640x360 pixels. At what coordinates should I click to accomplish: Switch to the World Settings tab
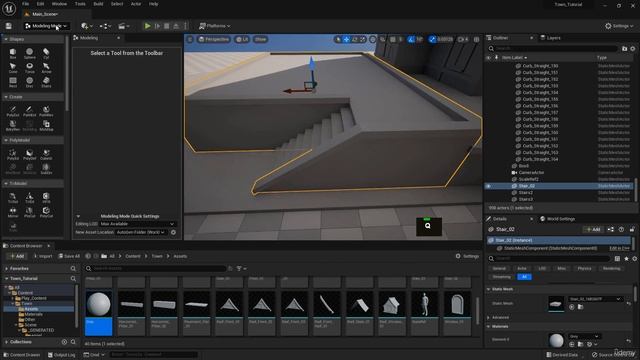[x=558, y=219]
